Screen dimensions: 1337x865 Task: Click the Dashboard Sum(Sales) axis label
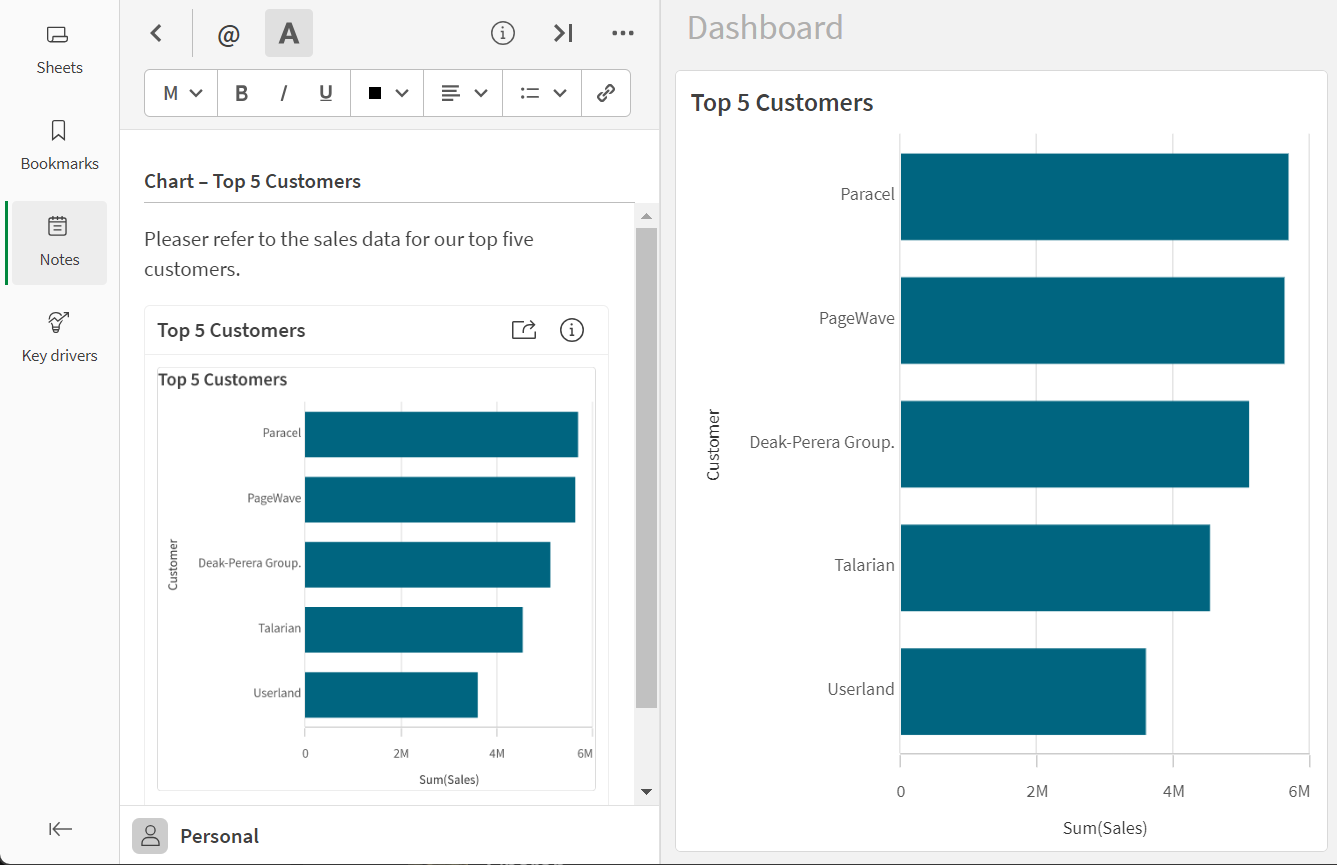pos(1104,828)
